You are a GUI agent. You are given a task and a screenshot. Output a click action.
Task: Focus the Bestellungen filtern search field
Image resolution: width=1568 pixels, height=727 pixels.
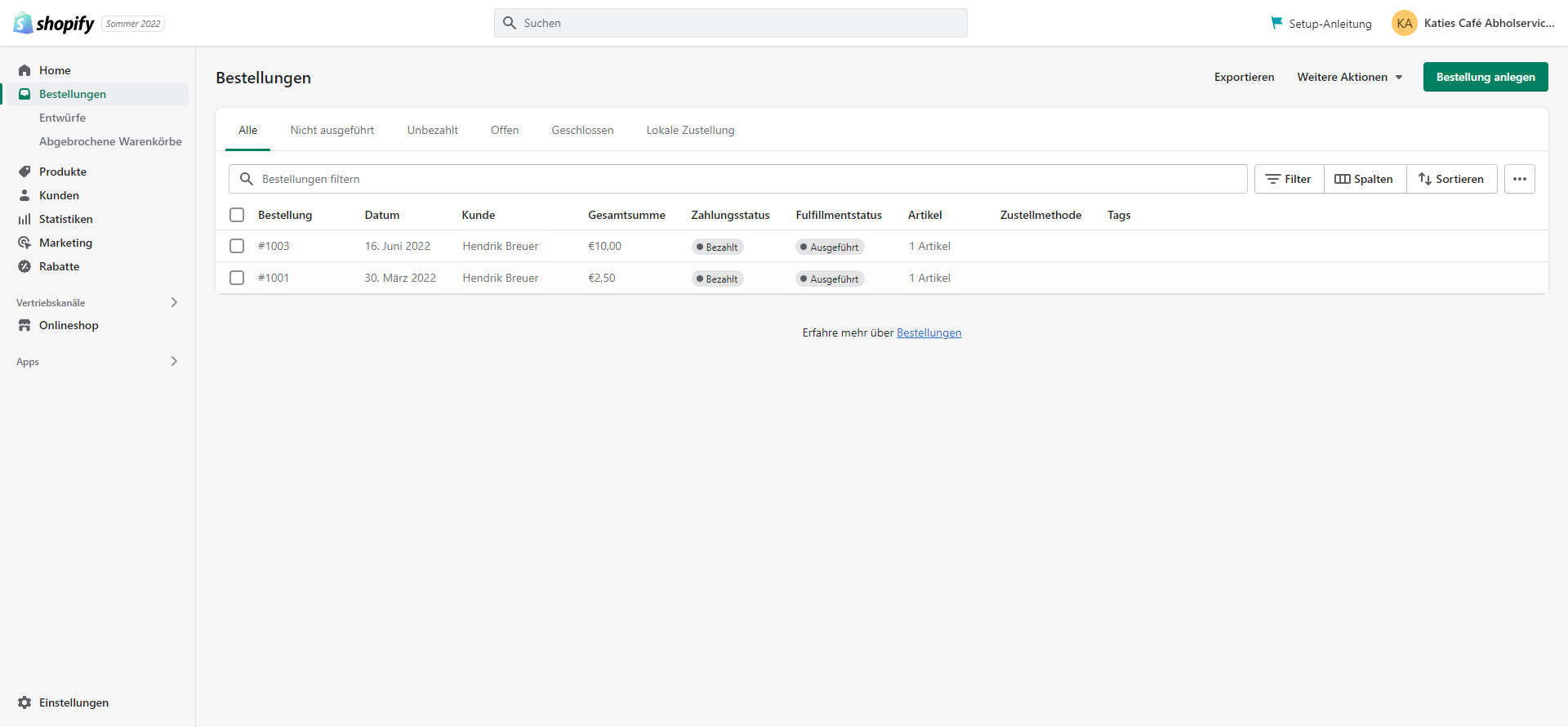(x=735, y=179)
